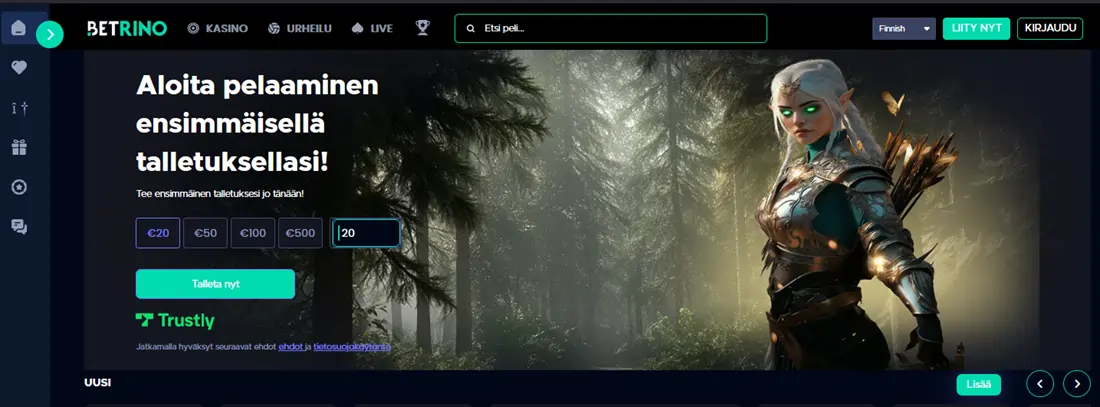Click the trophy icon in top navigation
Image resolution: width=1100 pixels, height=407 pixels.
click(x=422, y=28)
